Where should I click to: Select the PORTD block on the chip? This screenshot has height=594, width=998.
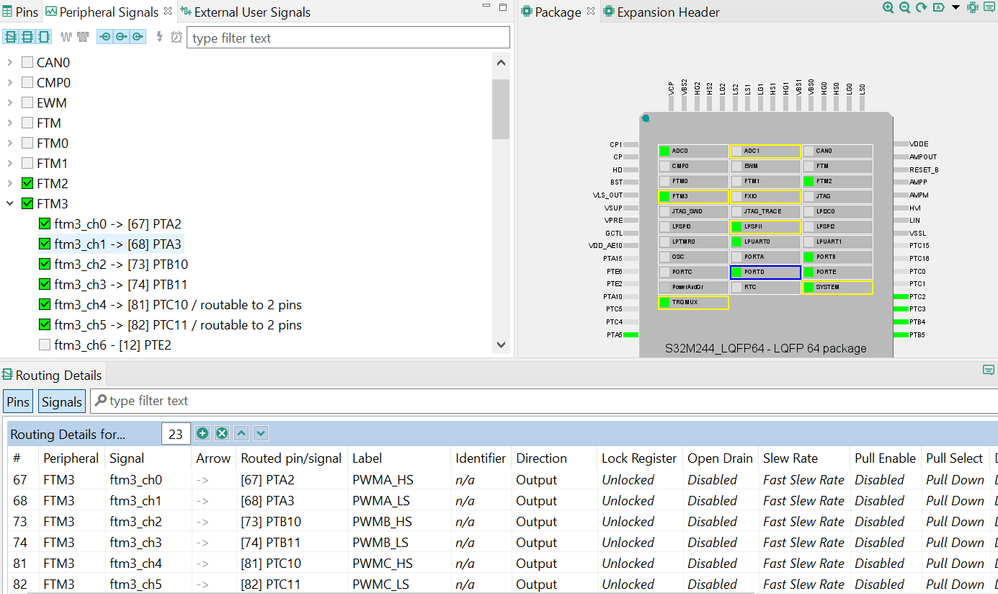[765, 272]
